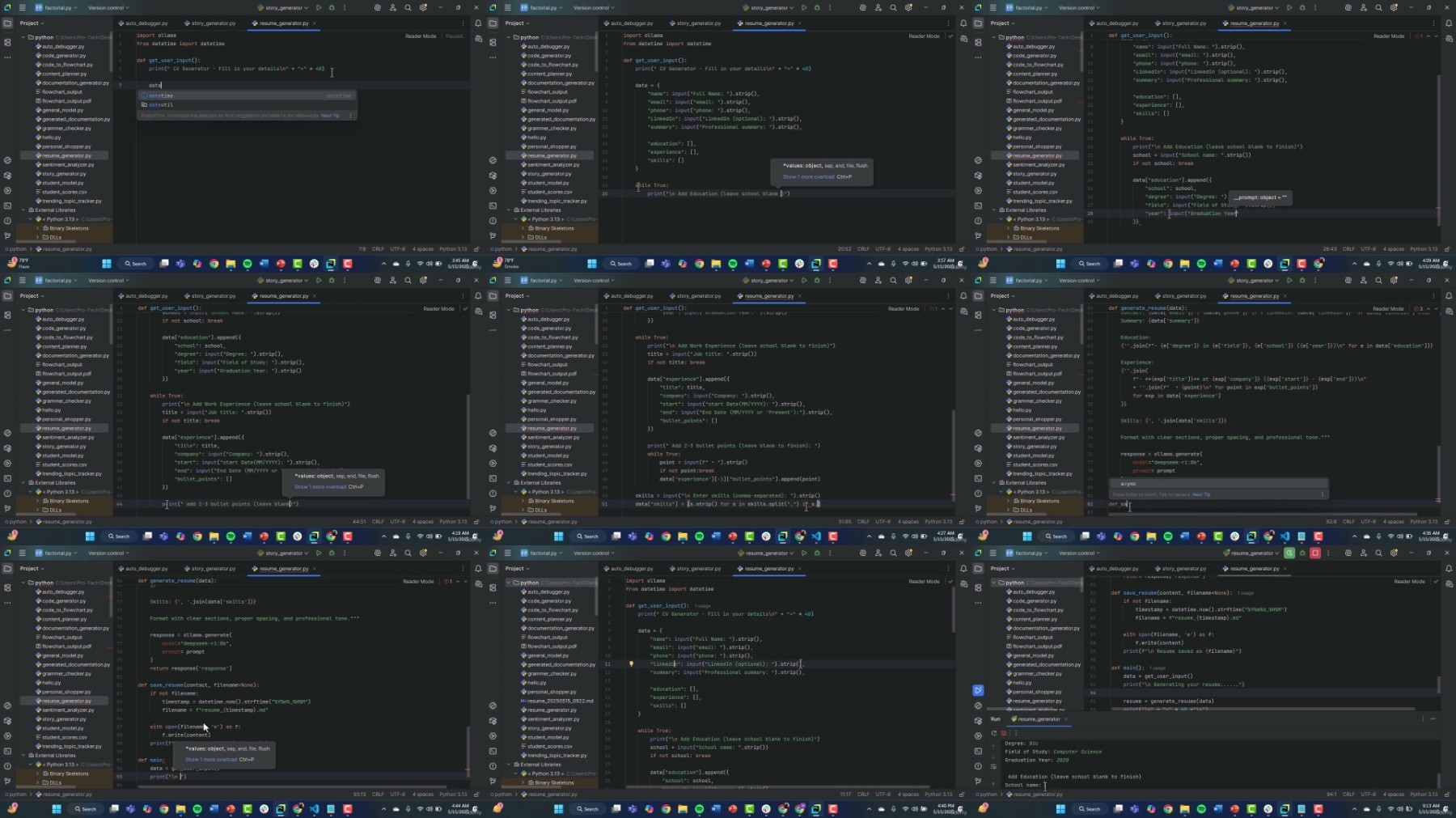Click yellow lightbulb beside the LinkedIn code line
The image size is (1456, 818).
(631, 663)
